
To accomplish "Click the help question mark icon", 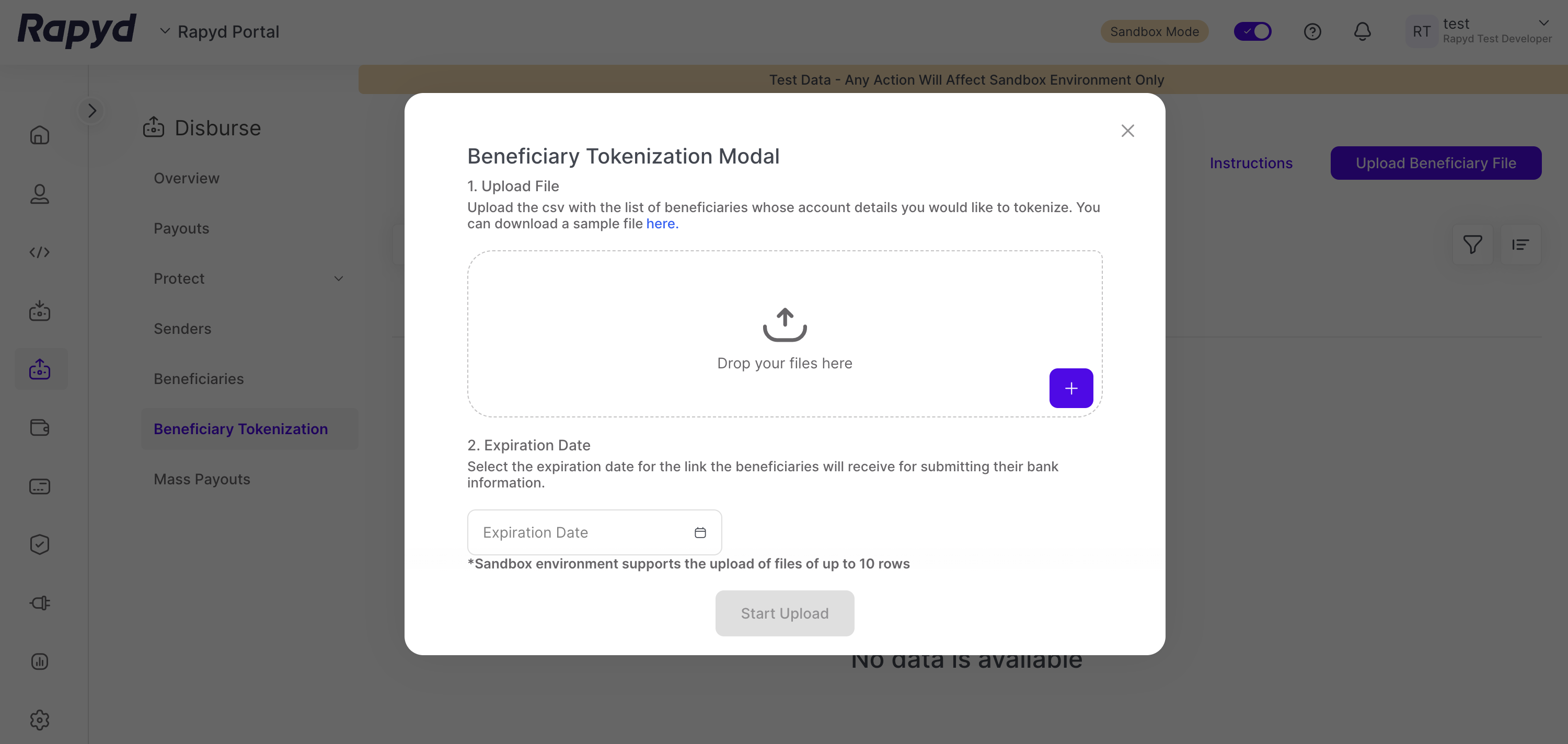I will tap(1312, 32).
